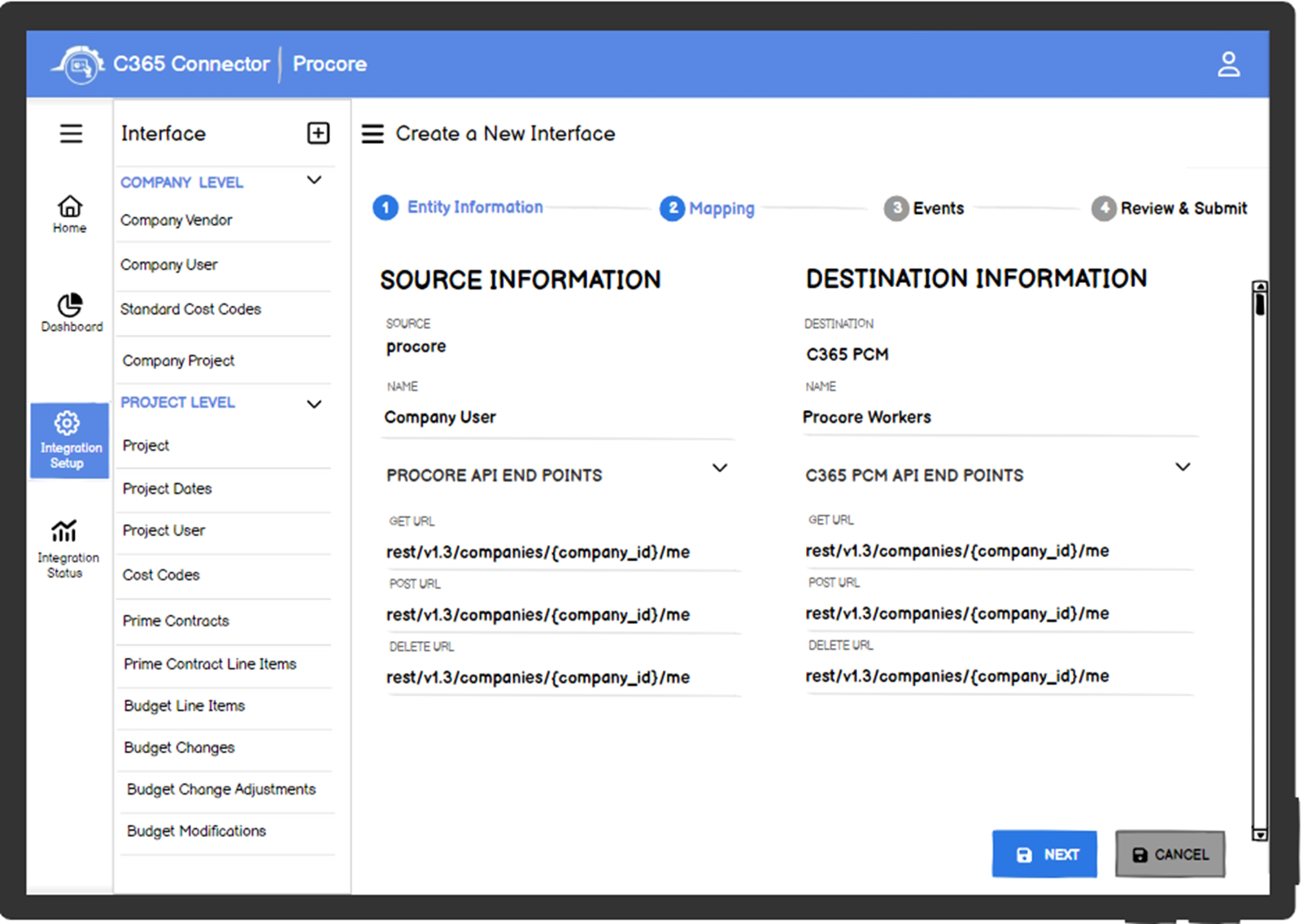Go to step 3 Events

point(924,208)
